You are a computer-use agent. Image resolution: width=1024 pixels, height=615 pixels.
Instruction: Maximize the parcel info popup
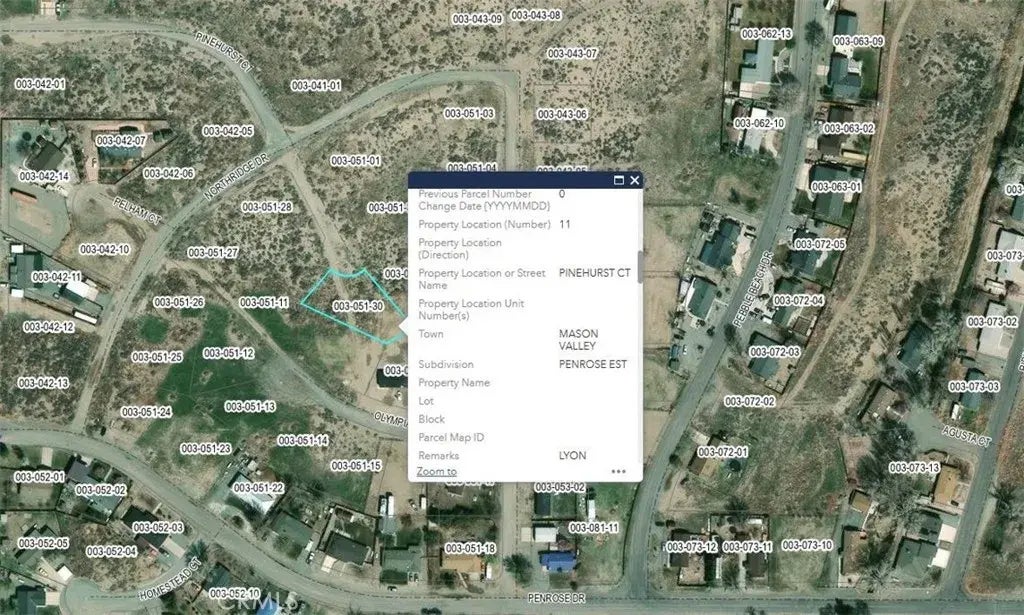coord(618,181)
